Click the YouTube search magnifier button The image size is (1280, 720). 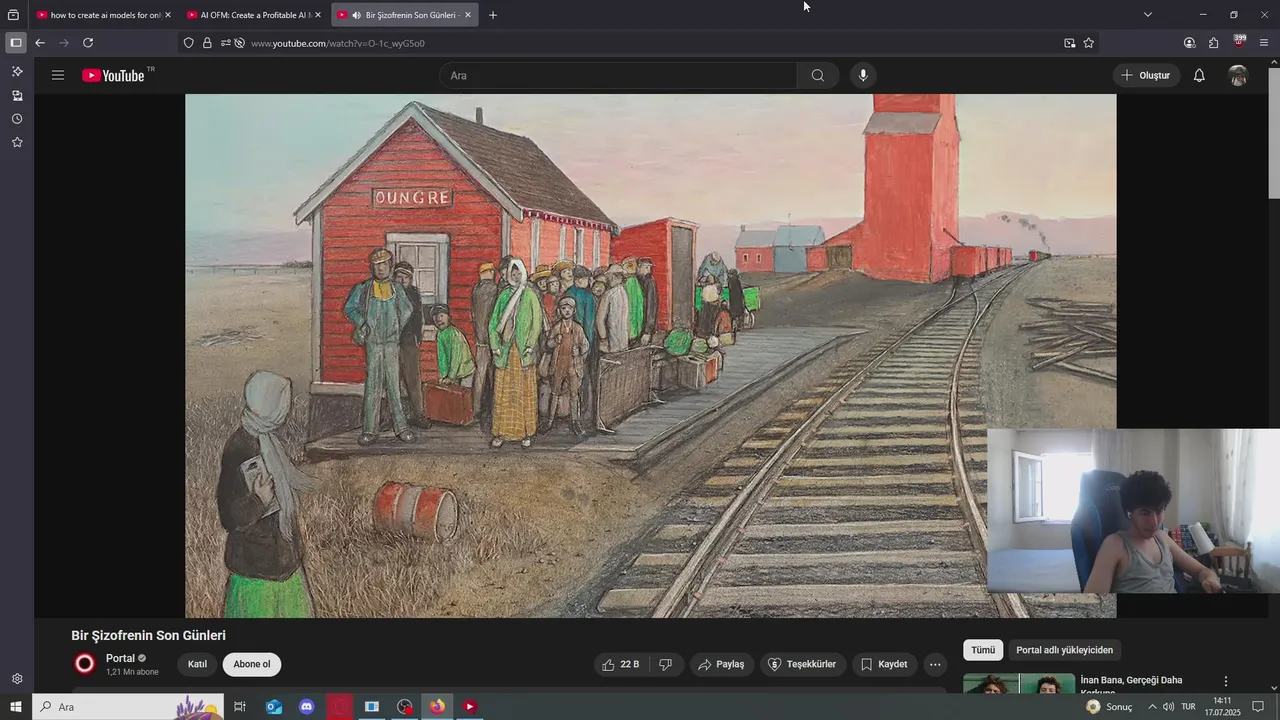(818, 75)
